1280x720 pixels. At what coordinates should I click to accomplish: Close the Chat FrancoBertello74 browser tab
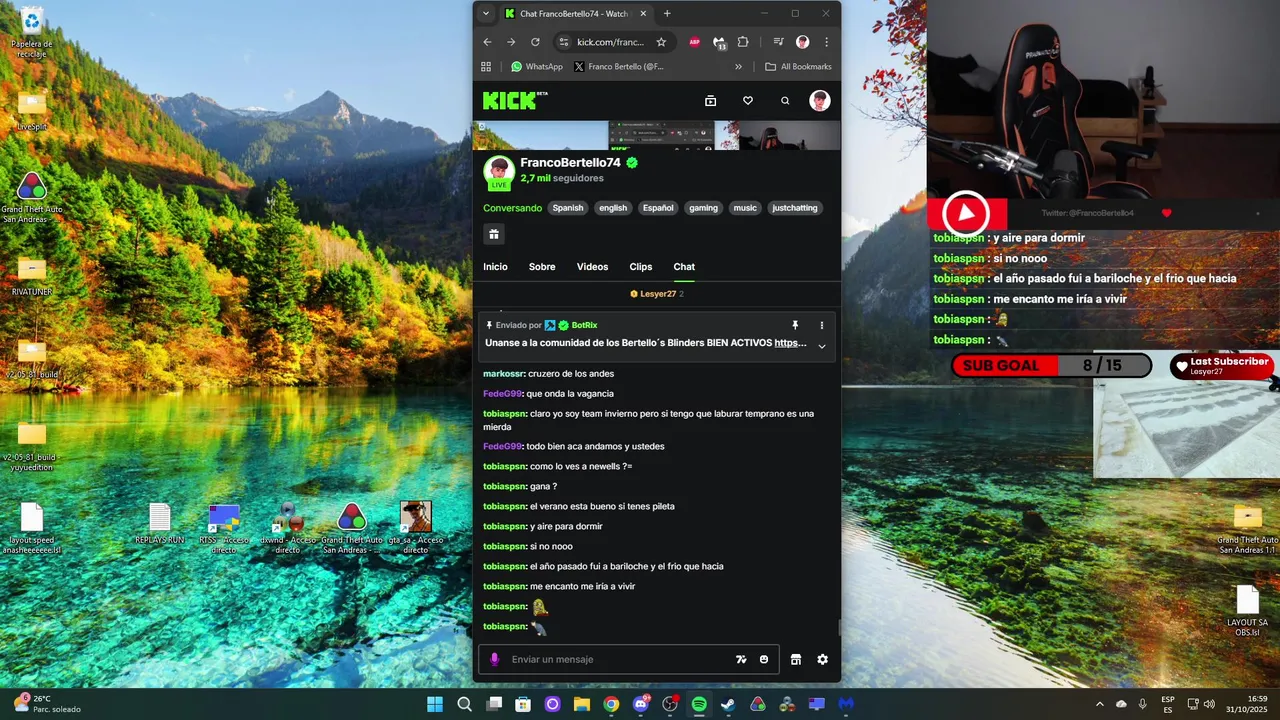coord(643,14)
